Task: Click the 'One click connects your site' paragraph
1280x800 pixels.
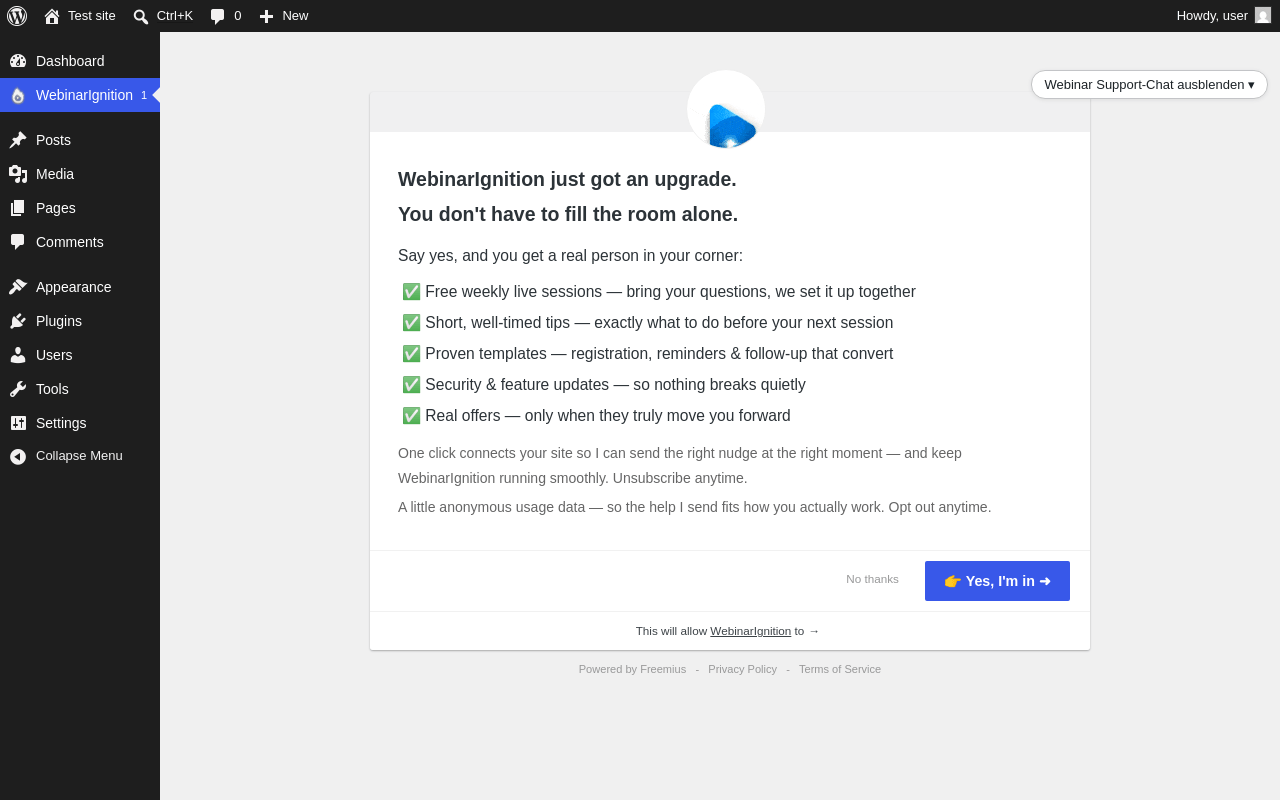Action: tap(680, 465)
